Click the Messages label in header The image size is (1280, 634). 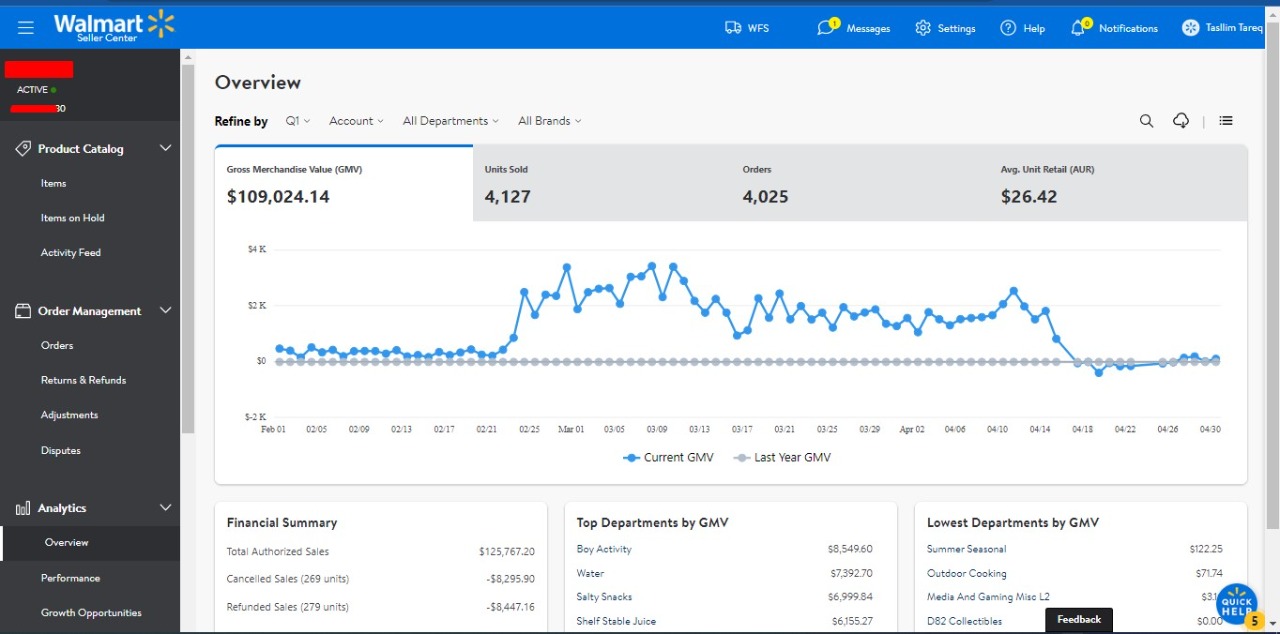tap(868, 28)
